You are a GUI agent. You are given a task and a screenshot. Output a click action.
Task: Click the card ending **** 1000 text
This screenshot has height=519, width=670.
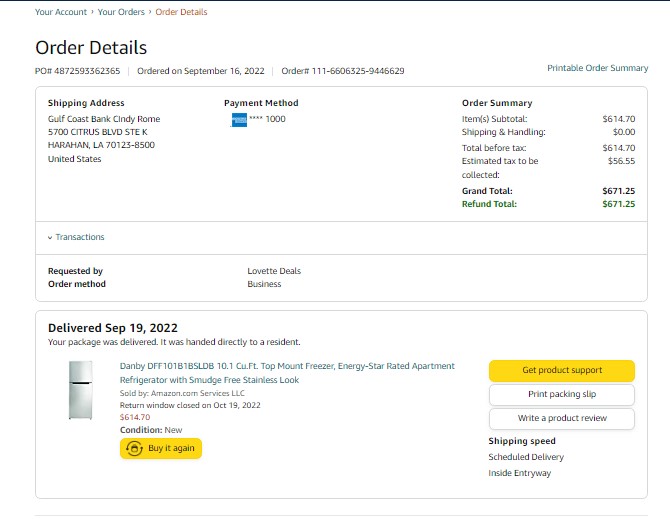coord(267,119)
